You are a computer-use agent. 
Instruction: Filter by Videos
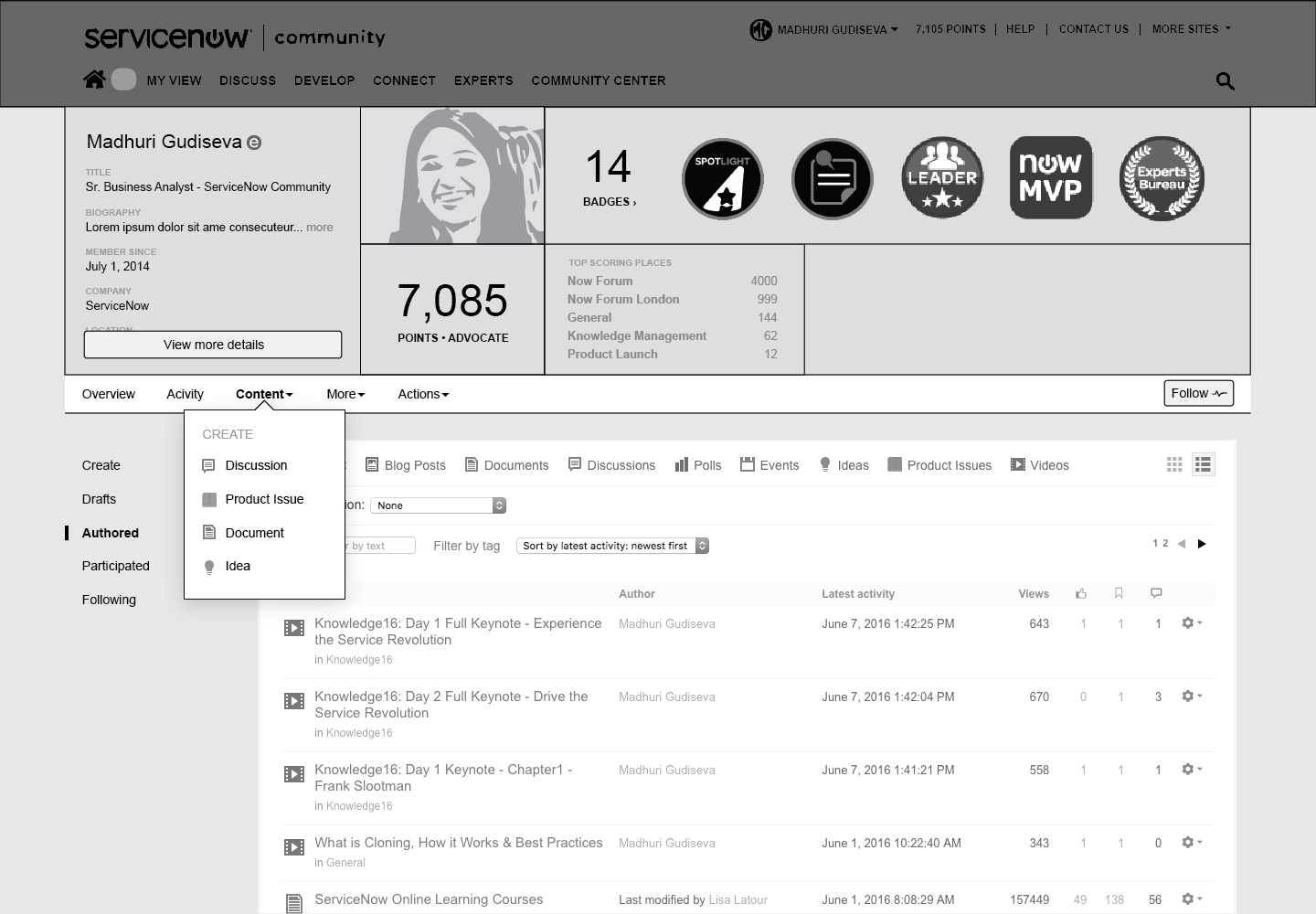(x=1039, y=465)
